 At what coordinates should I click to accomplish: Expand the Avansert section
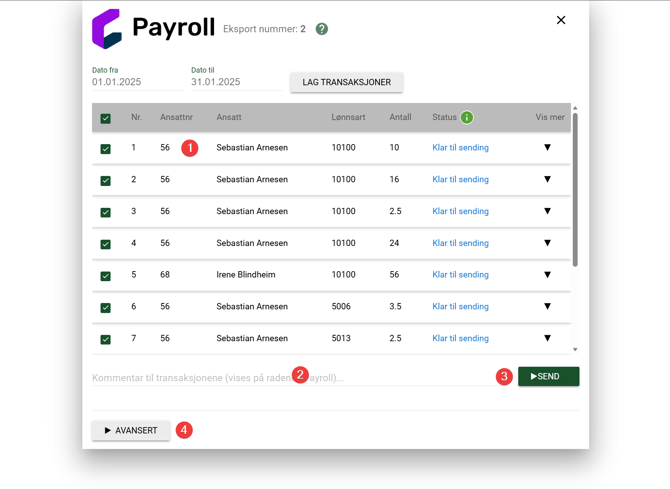[x=131, y=430]
